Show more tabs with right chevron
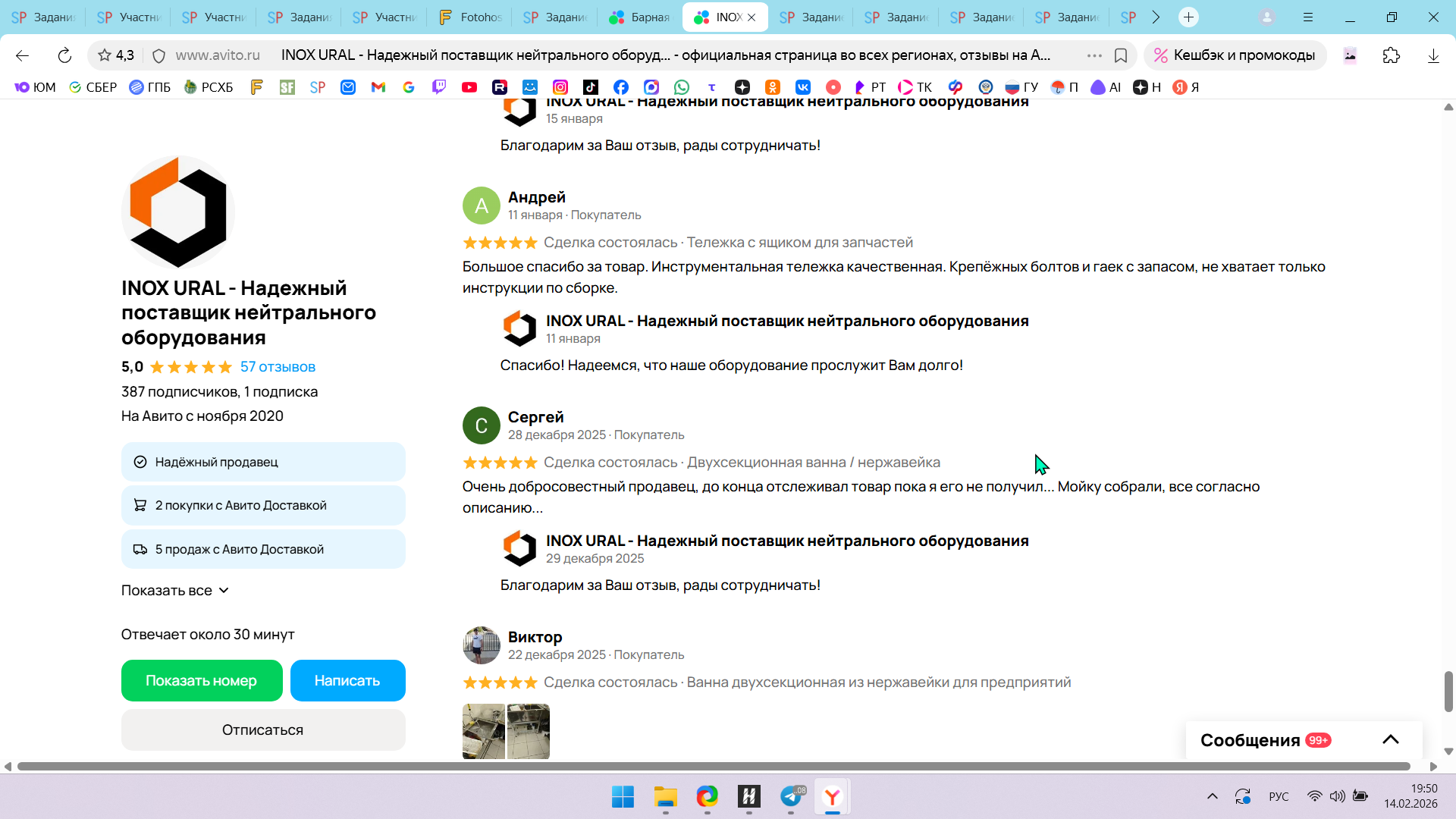The width and height of the screenshot is (1456, 819). pyautogui.click(x=1156, y=17)
